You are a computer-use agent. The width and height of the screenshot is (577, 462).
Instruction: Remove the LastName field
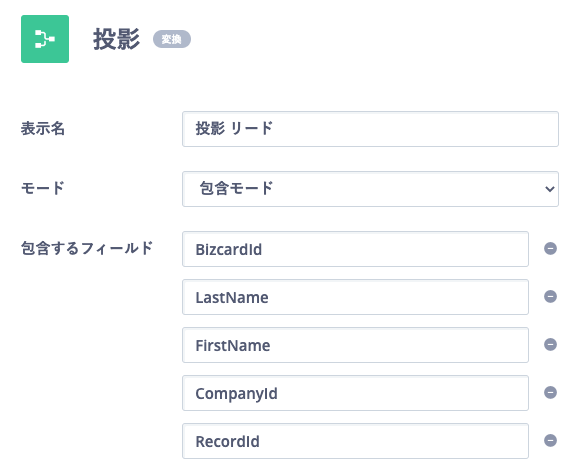(550, 296)
